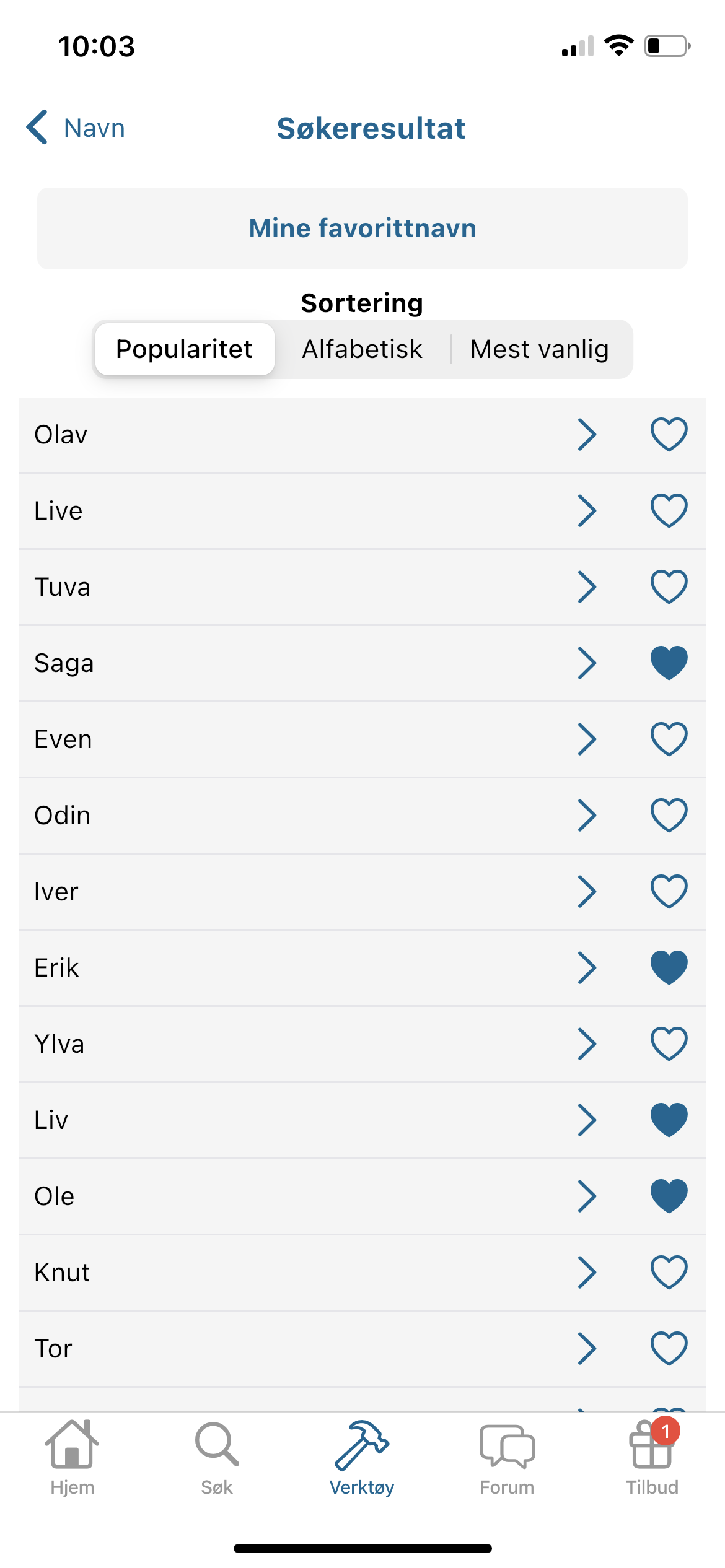The width and height of the screenshot is (725, 1568).
Task: Select Popularitet sorting option
Action: point(184,349)
